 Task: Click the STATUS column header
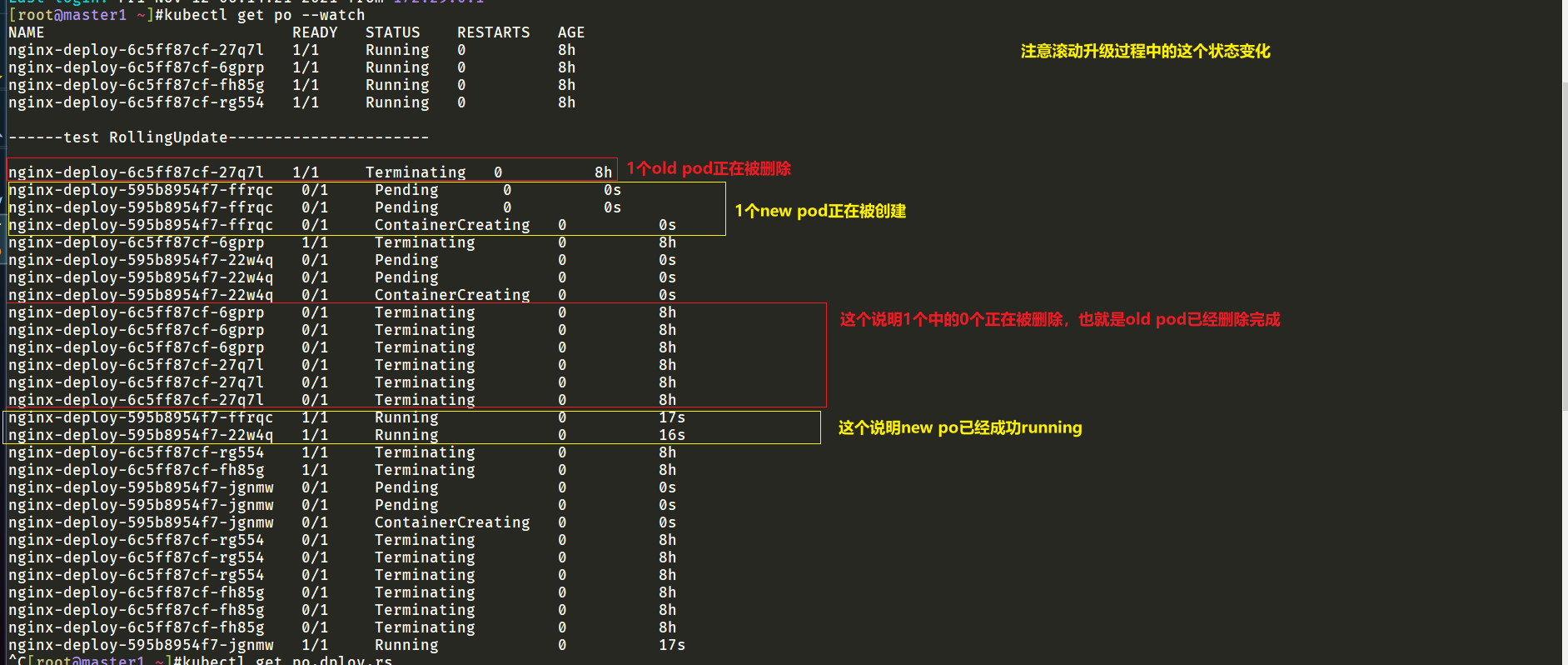click(x=392, y=32)
